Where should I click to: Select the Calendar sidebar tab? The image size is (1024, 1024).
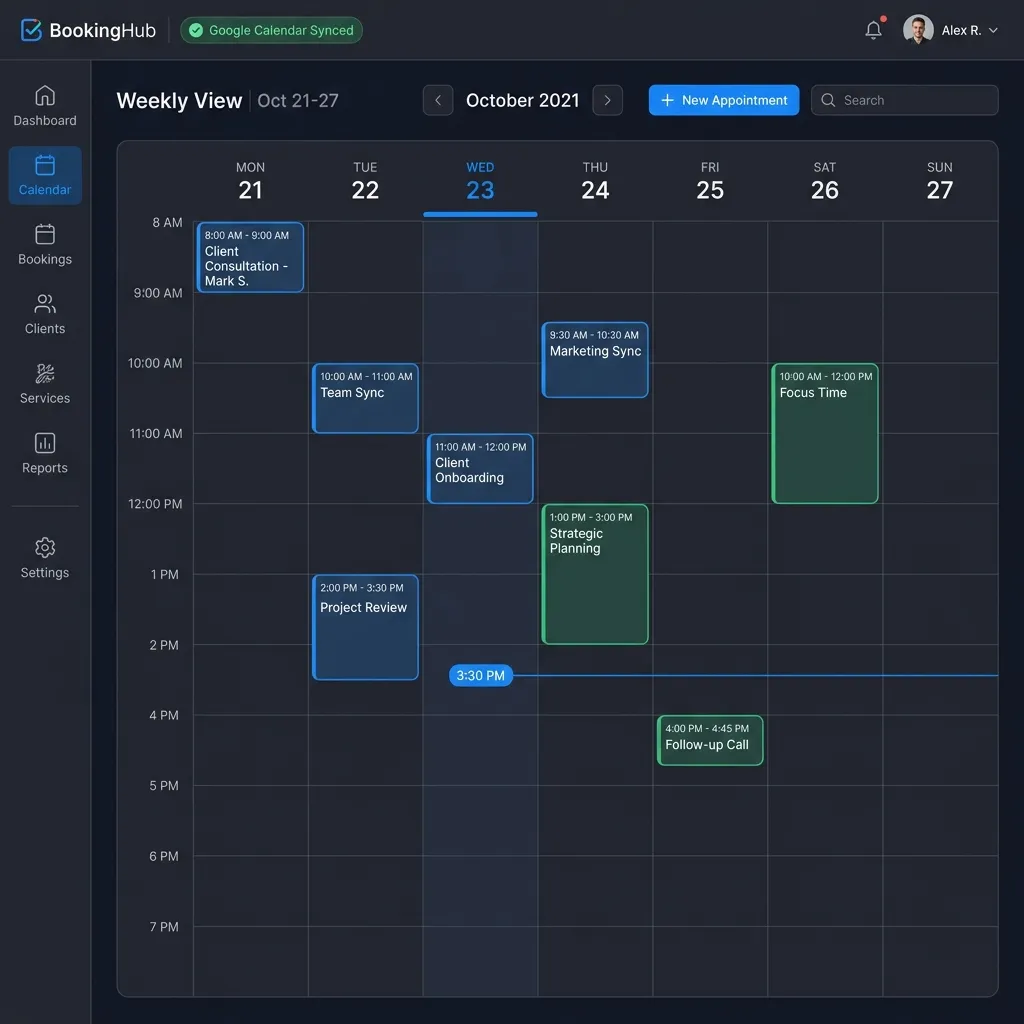point(44,176)
